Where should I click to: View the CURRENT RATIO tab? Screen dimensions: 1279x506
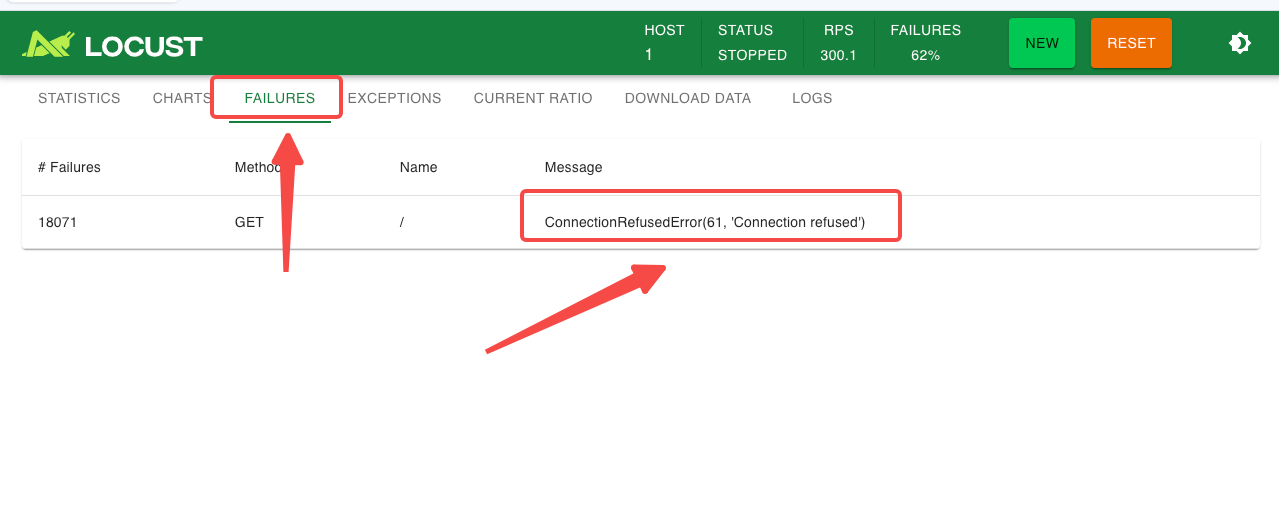(532, 98)
